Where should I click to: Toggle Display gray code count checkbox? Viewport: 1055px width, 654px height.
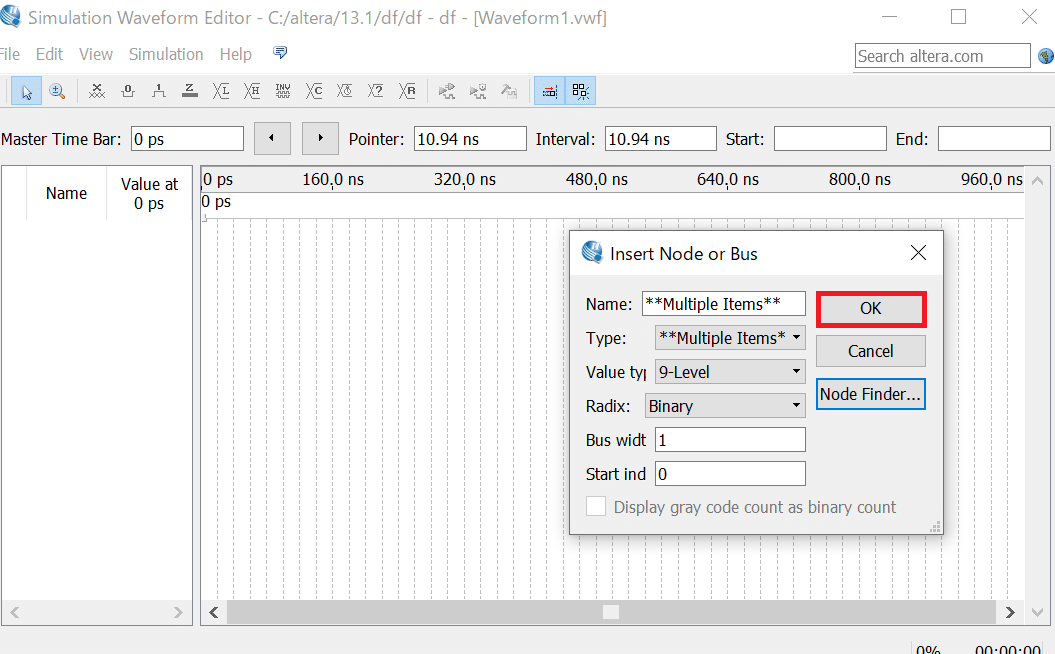595,507
